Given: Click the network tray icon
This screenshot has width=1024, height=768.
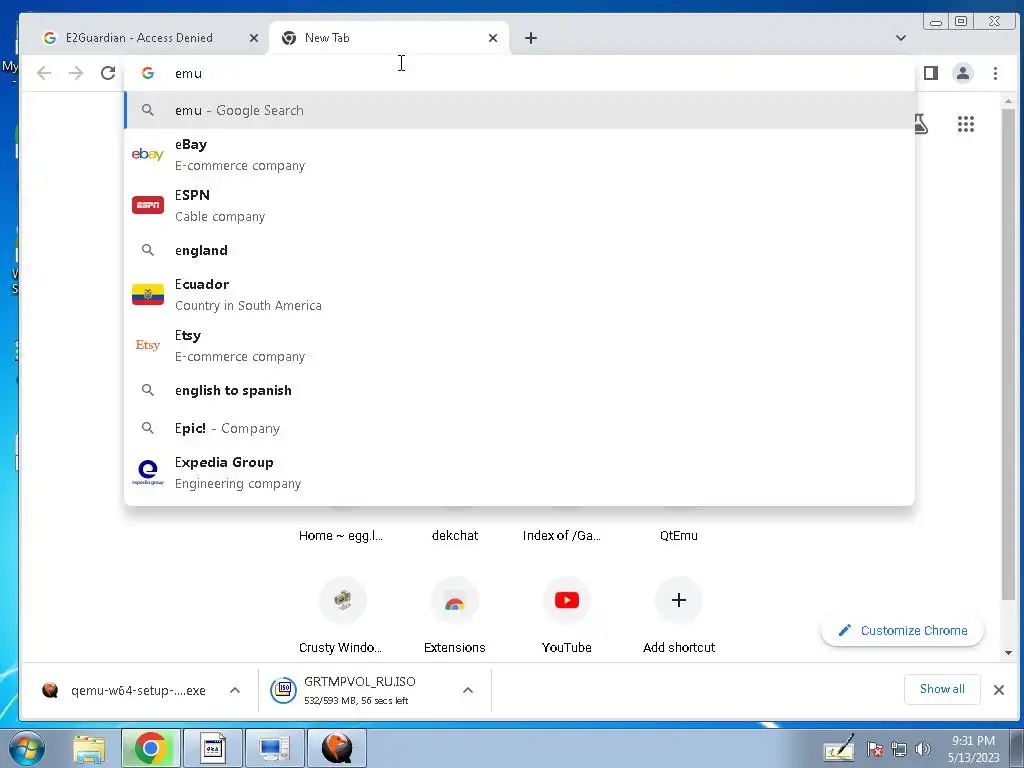Looking at the screenshot, I should pos(899,749).
